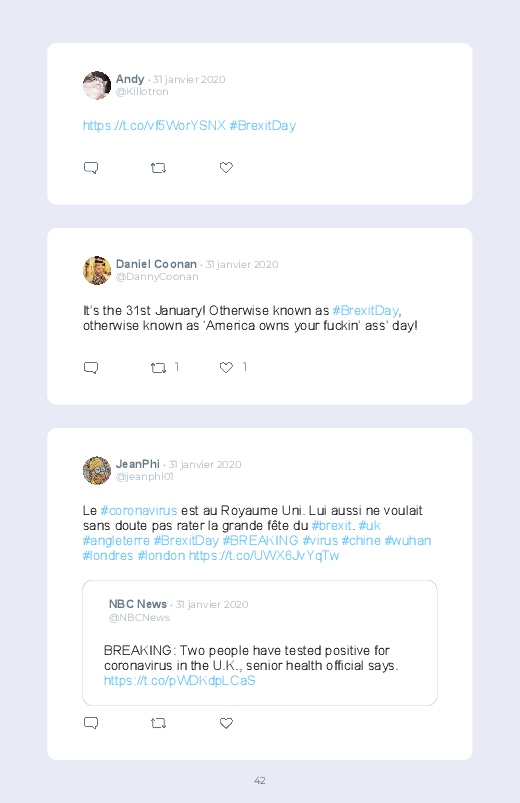Image resolution: width=520 pixels, height=803 pixels.
Task: Open Andy's profile picture
Action: [x=97, y=85]
